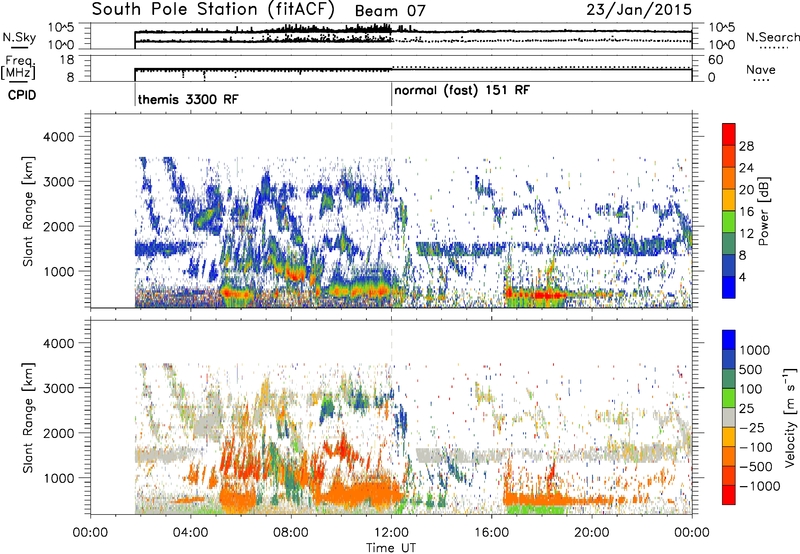
Task: Click the "N.Sky" legend label
Action: point(19,37)
